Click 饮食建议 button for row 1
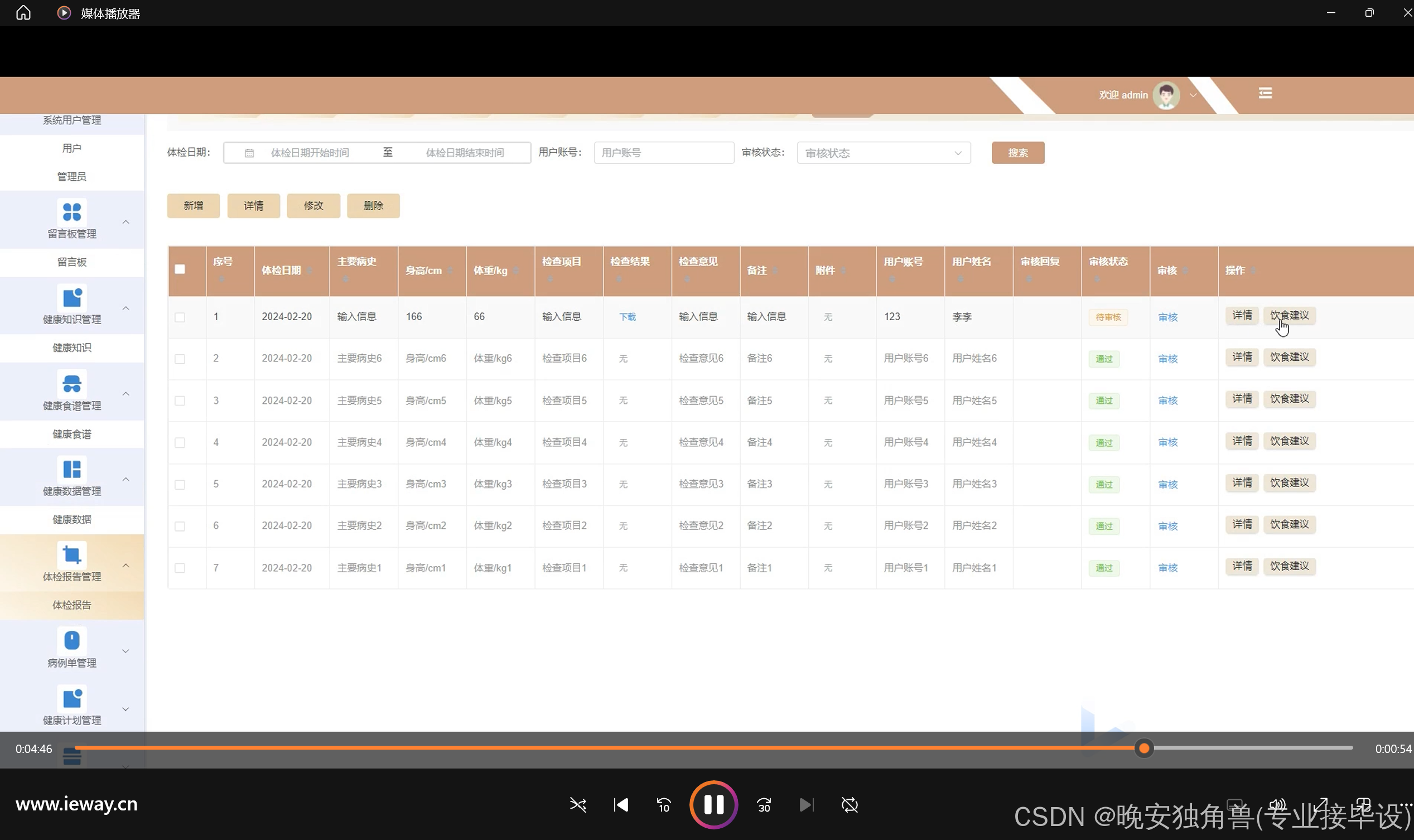The width and height of the screenshot is (1414, 840). pos(1289,315)
